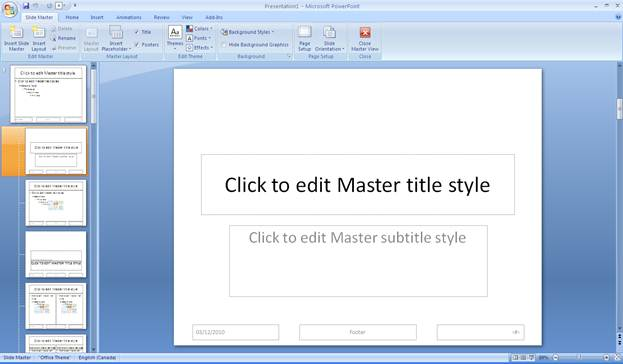
Task: Select the highlighted Title Slide layout thumbnail
Action: [x=56, y=151]
